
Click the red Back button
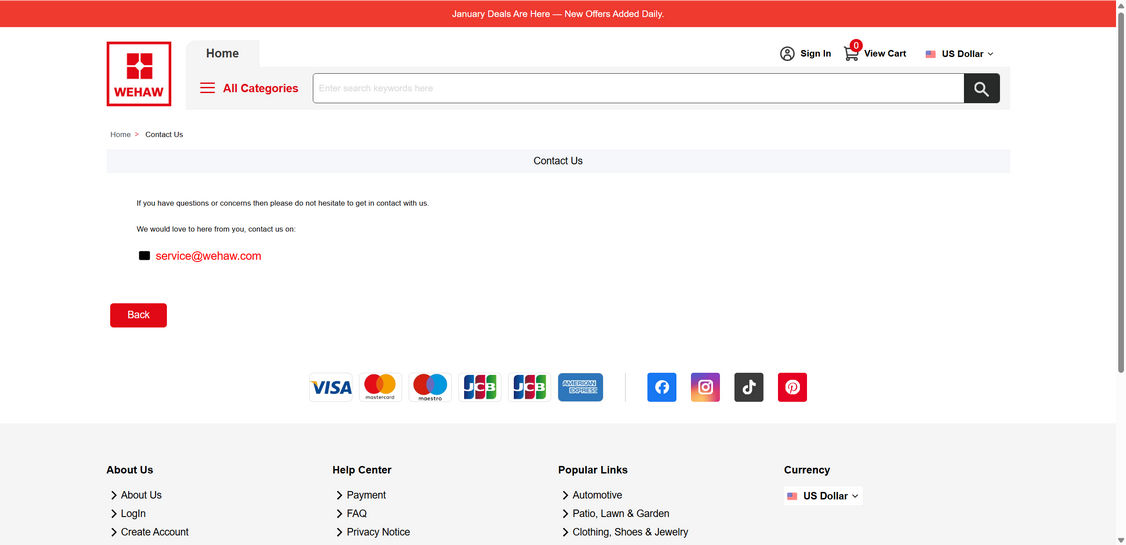pyautogui.click(x=139, y=315)
